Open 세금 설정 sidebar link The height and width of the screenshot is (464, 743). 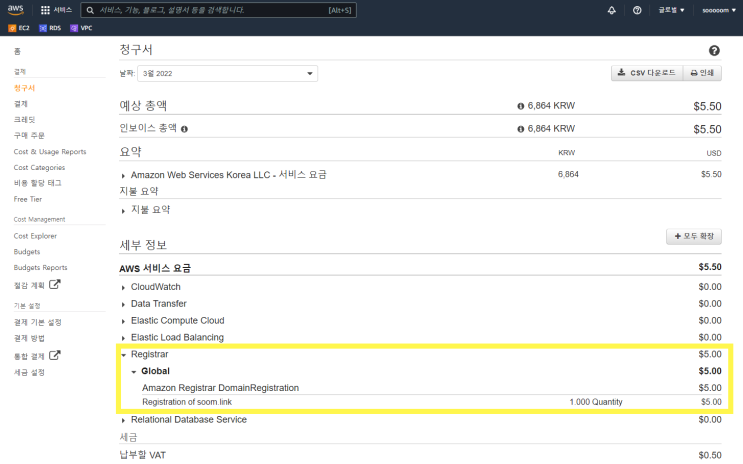pyautogui.click(x=29, y=373)
